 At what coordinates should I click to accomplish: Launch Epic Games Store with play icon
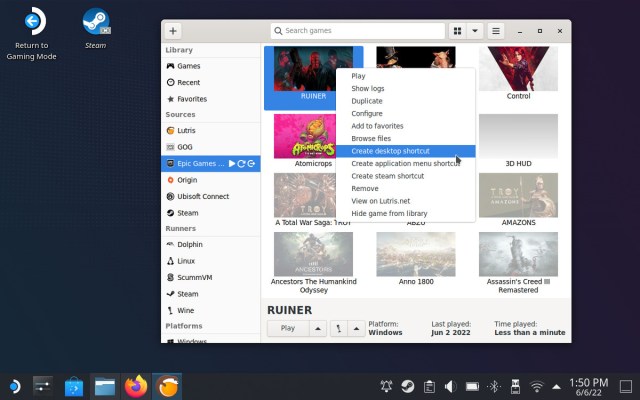tap(232, 164)
